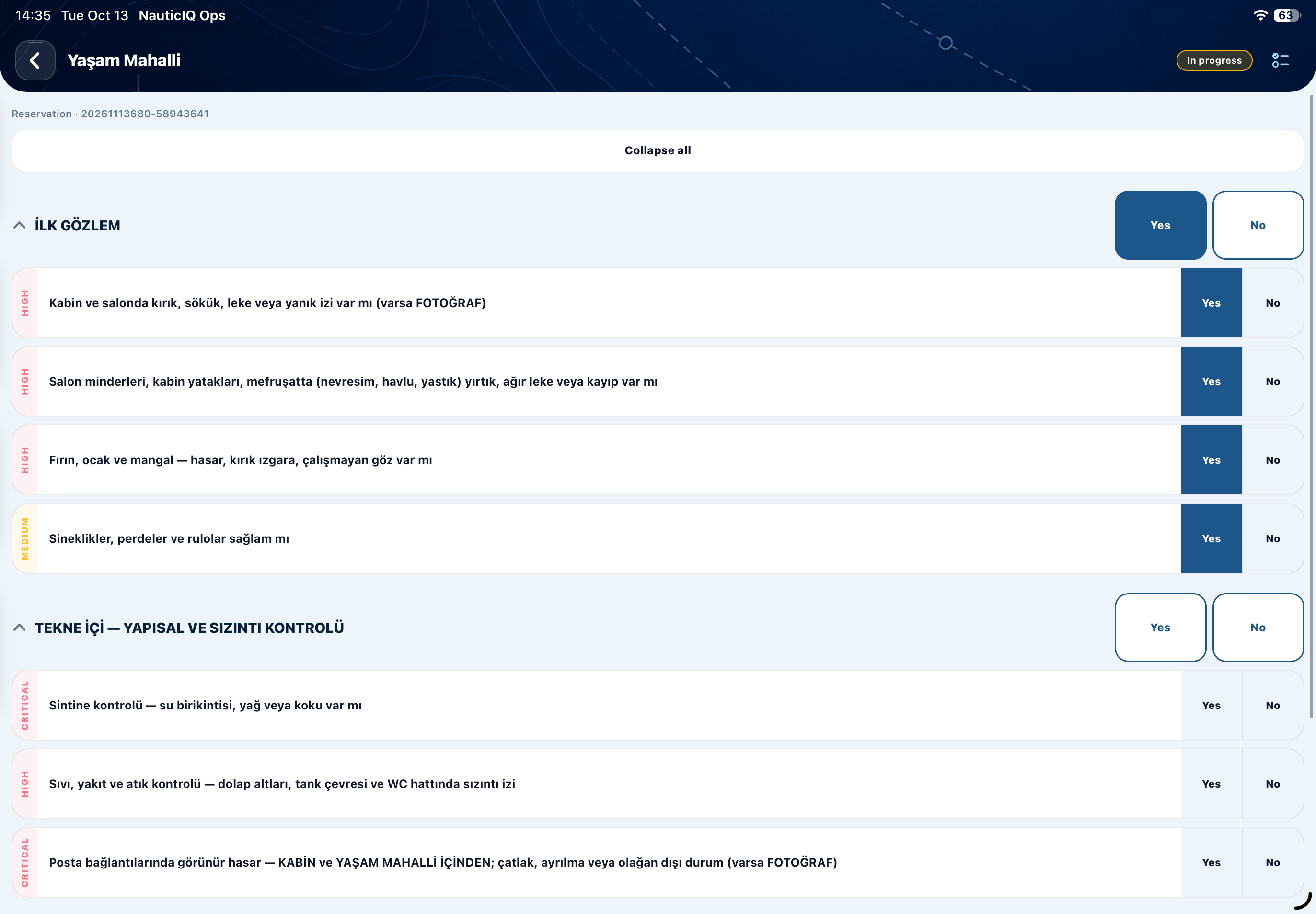Click the Yaşam Mahalli page title
1316x914 pixels.
[x=124, y=60]
